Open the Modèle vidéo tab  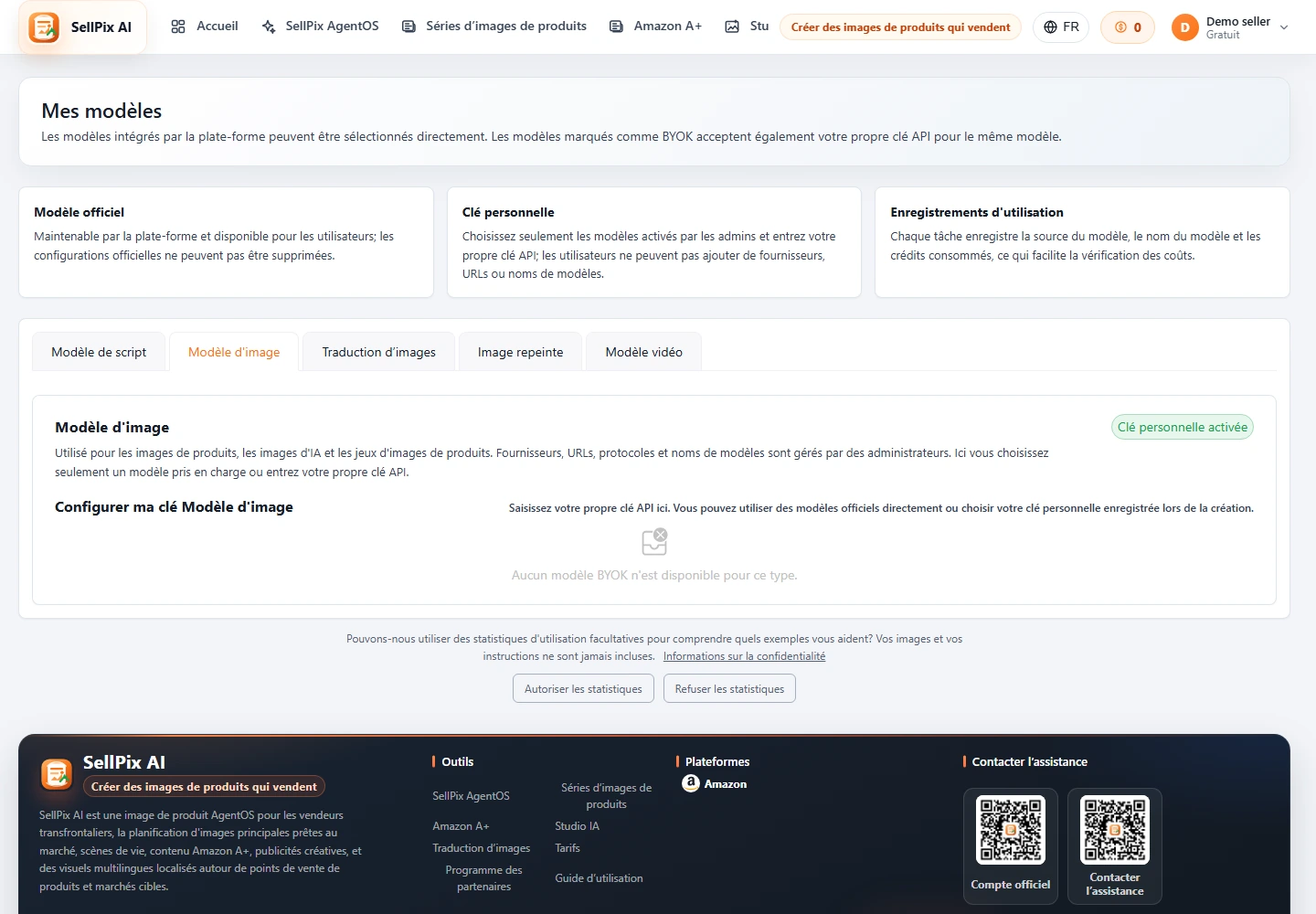(643, 352)
